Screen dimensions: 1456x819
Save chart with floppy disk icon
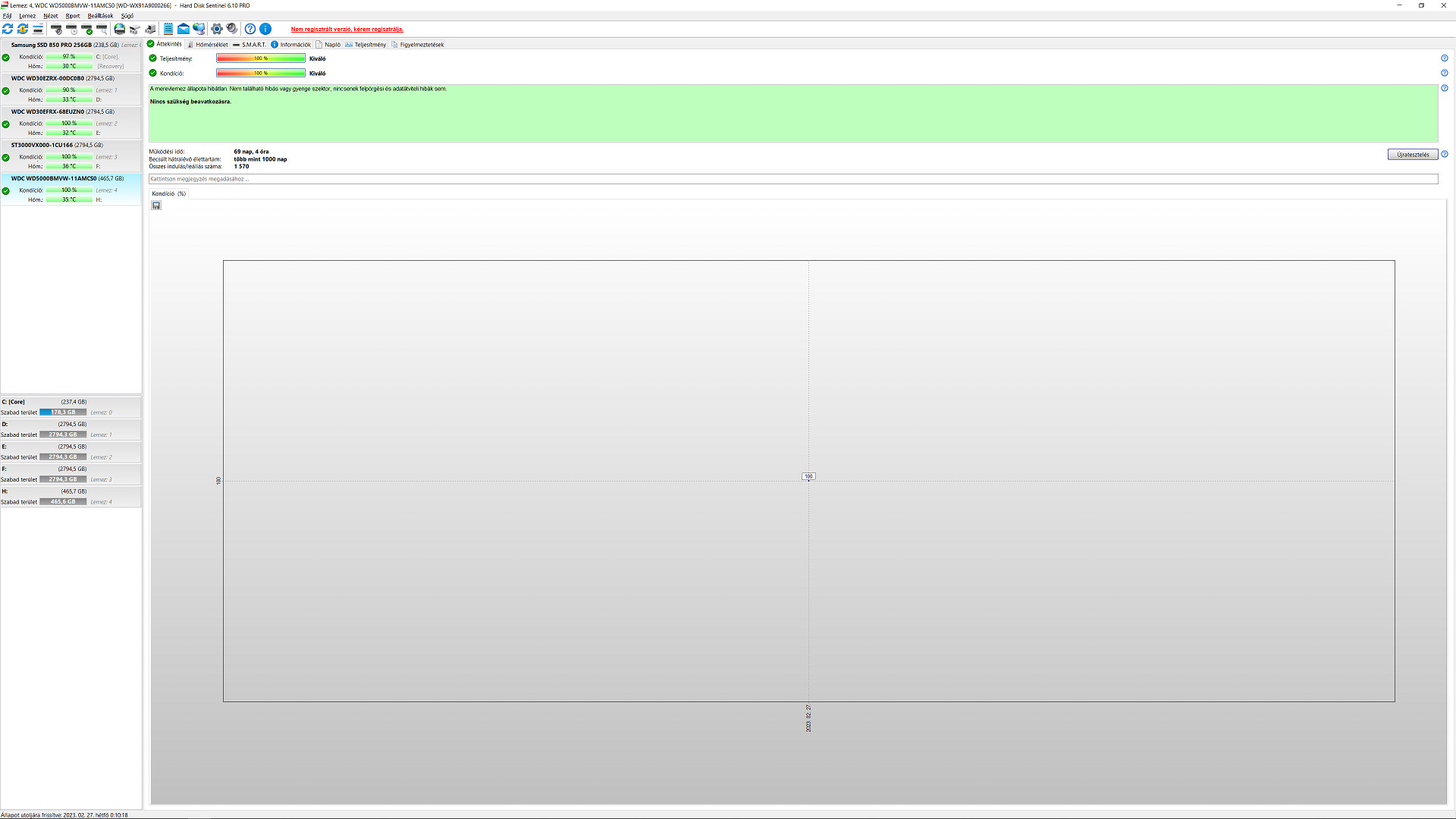point(156,206)
